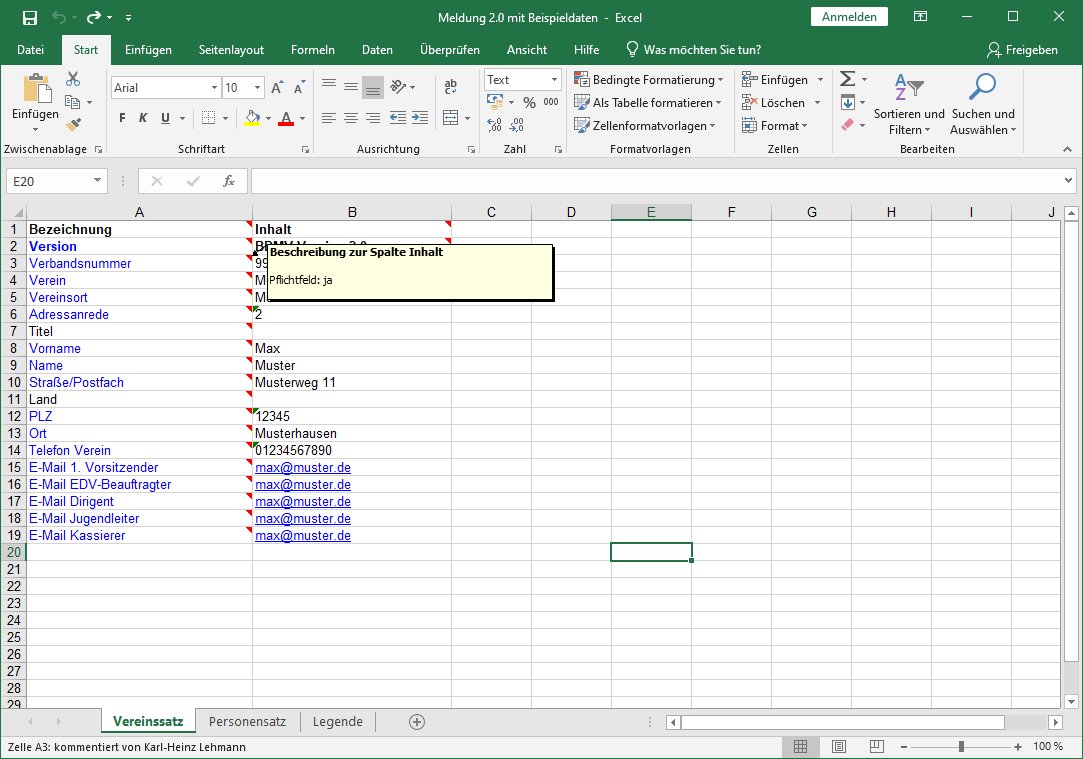Toggle left text alignment
Screen dimensions: 1083x759
(329, 118)
